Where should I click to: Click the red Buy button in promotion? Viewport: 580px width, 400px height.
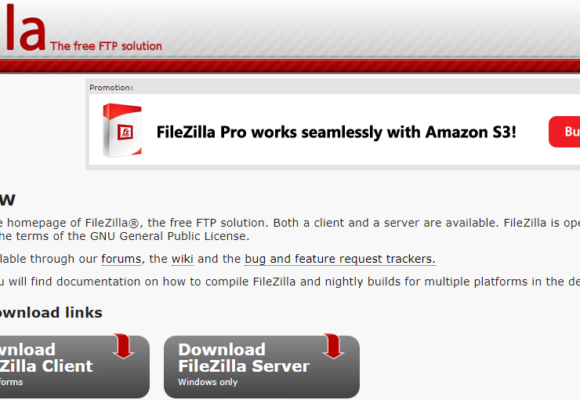pyautogui.click(x=564, y=132)
